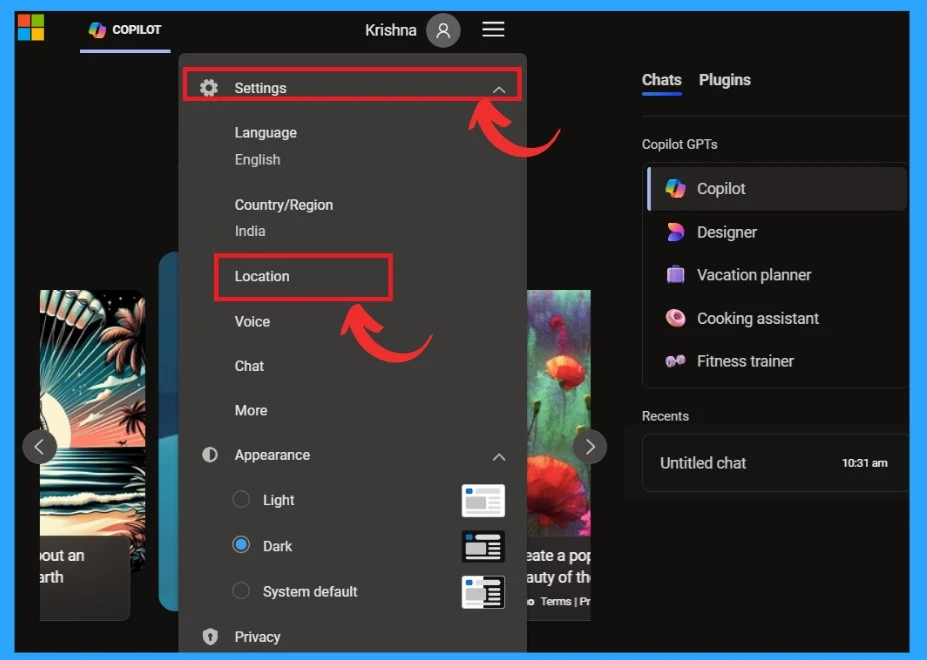The image size is (927, 660).
Task: Click the COPILOT header tab
Action: [x=125, y=30]
